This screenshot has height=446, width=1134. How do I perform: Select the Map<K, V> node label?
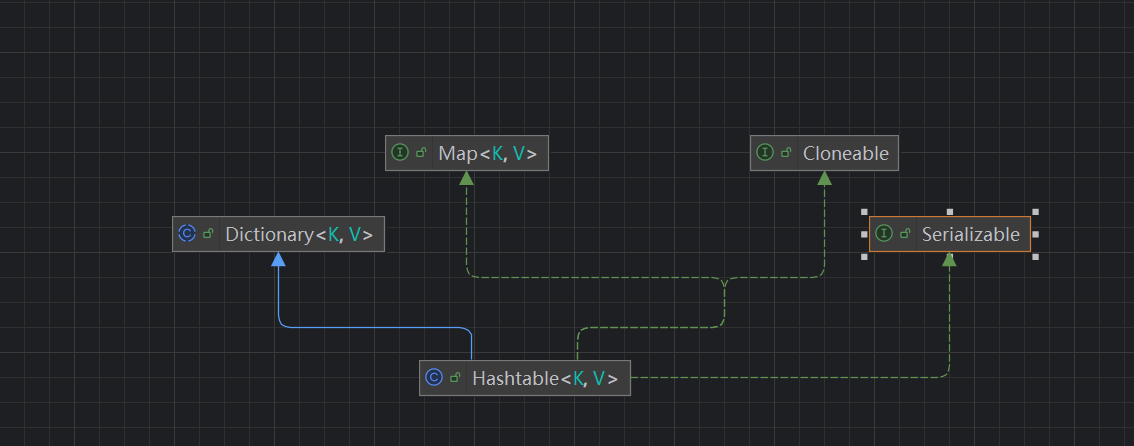(x=487, y=154)
